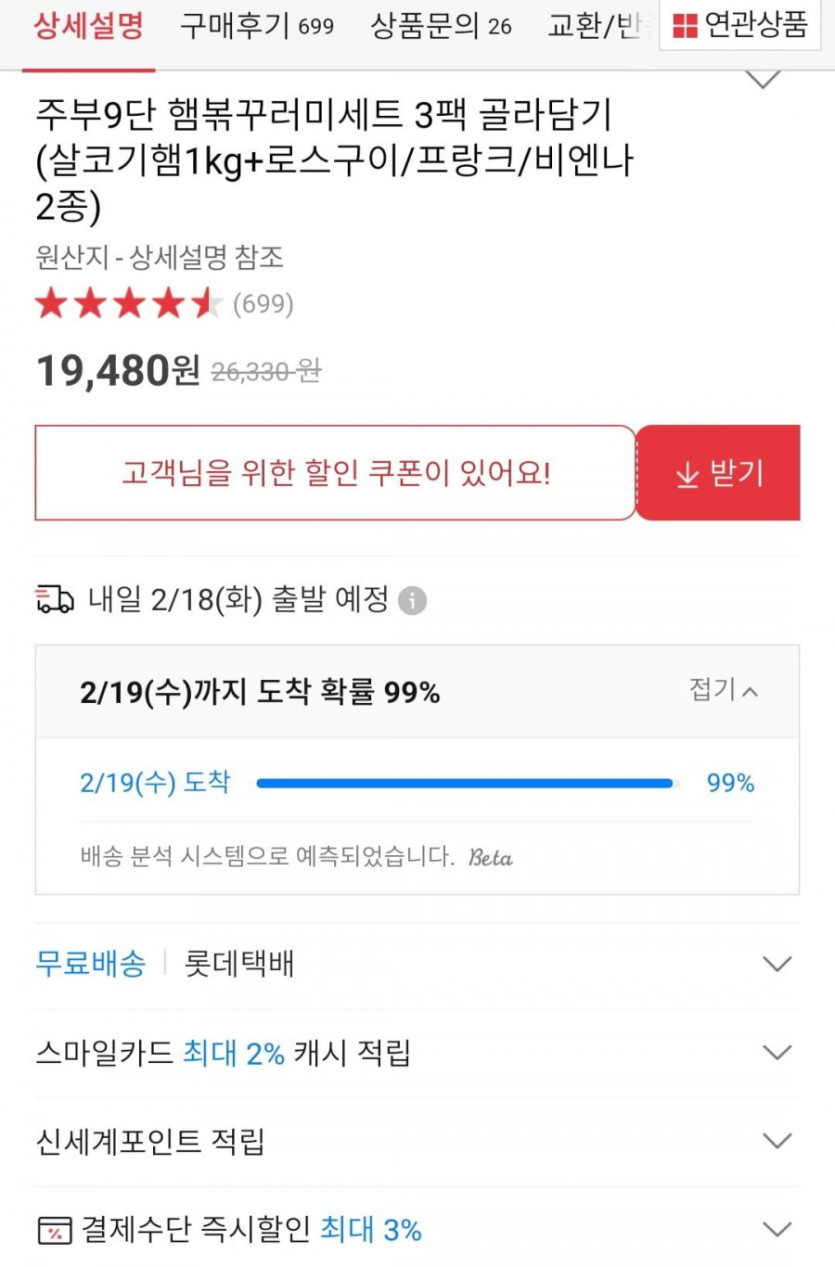Click the info icon beside departure date
Screen dimensions: 835x1267
pos(412,601)
